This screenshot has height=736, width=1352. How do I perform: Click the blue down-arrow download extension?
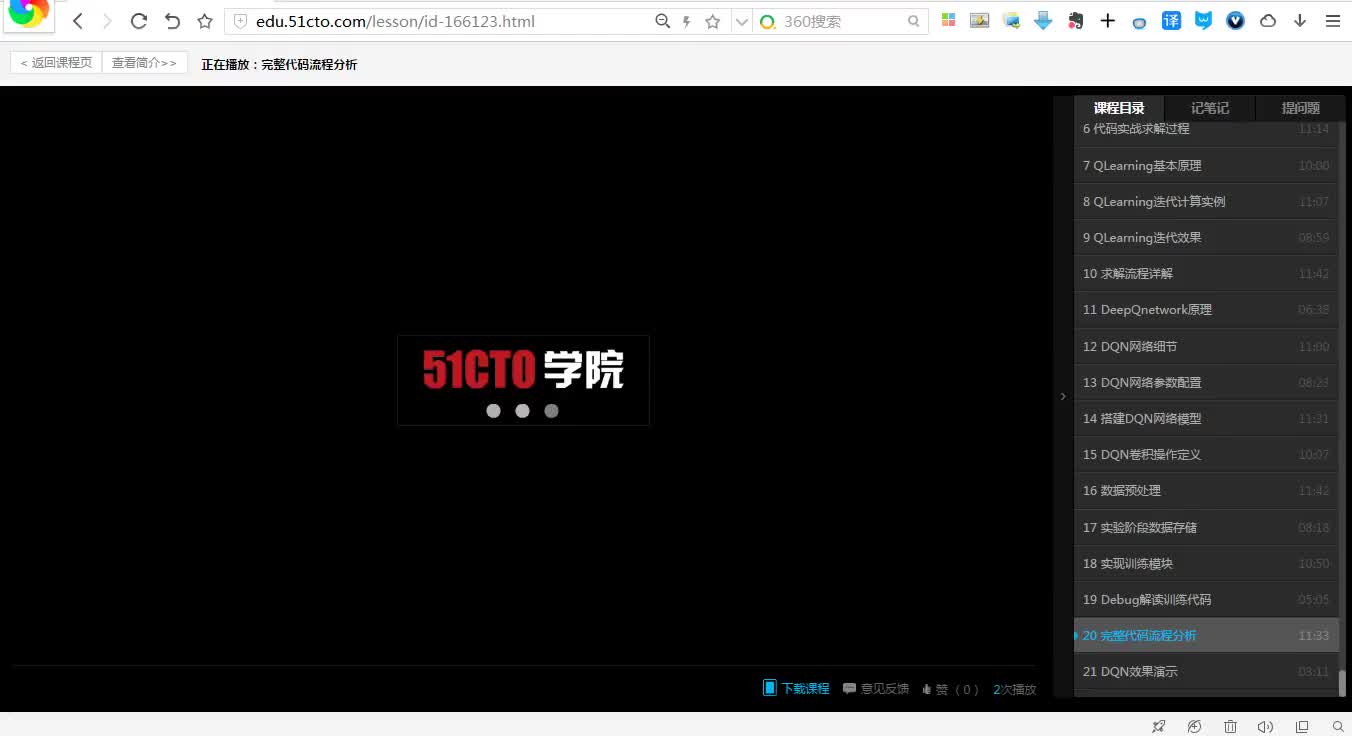(1043, 20)
